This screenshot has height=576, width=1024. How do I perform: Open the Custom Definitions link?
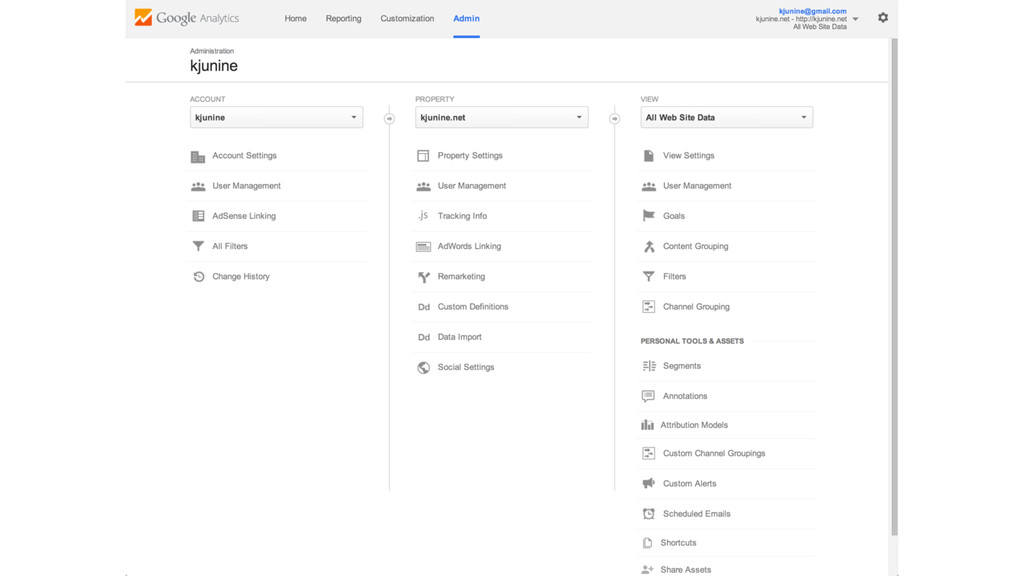pos(473,306)
